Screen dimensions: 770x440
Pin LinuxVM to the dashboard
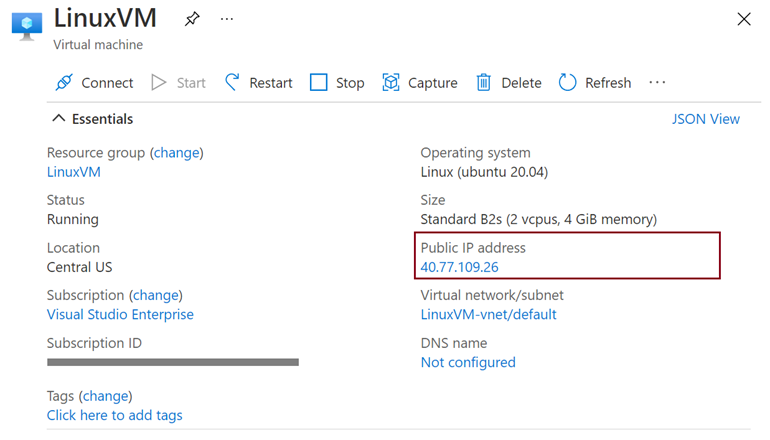pos(192,19)
